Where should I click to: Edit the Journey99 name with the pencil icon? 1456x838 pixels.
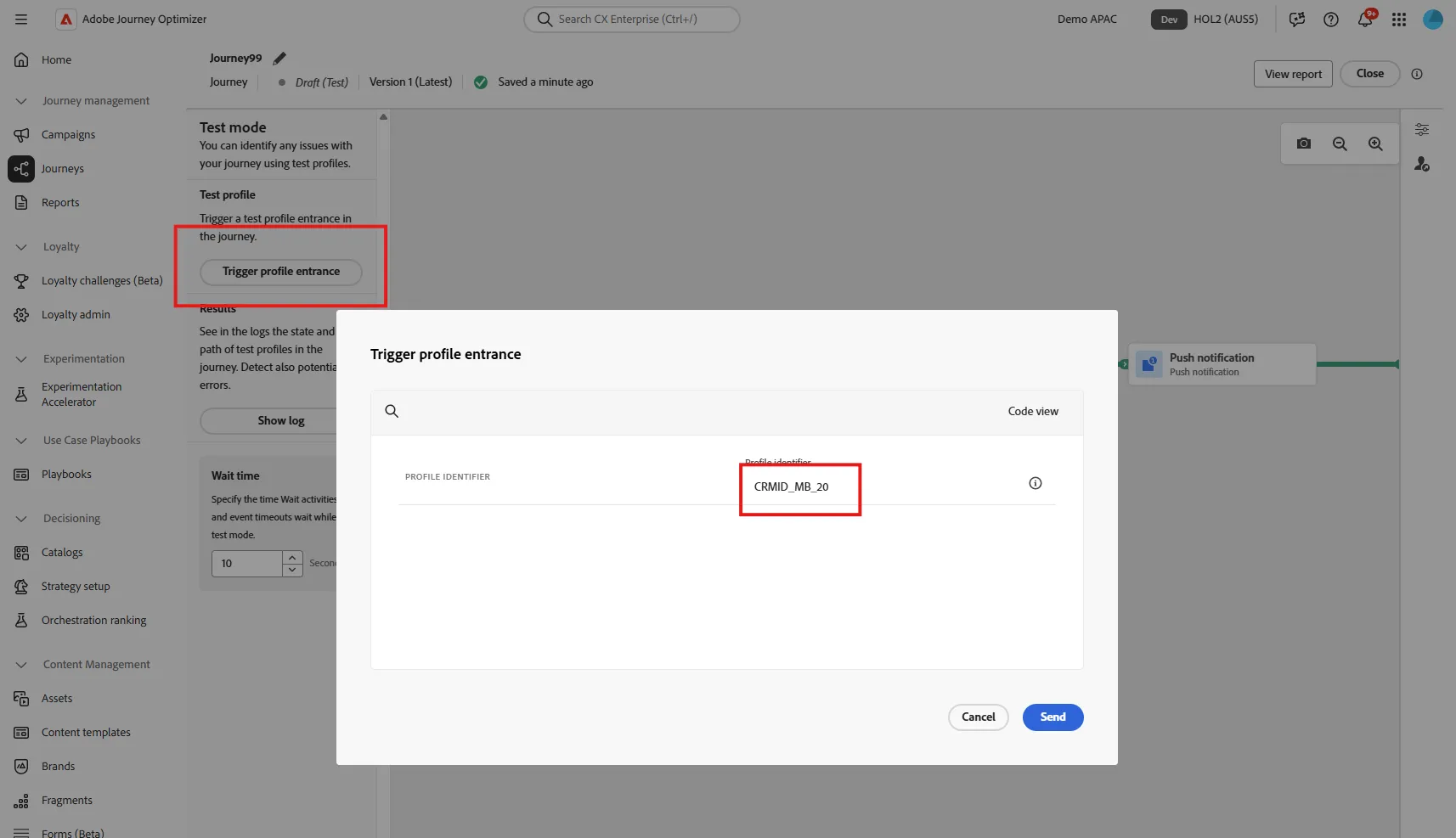[x=279, y=58]
